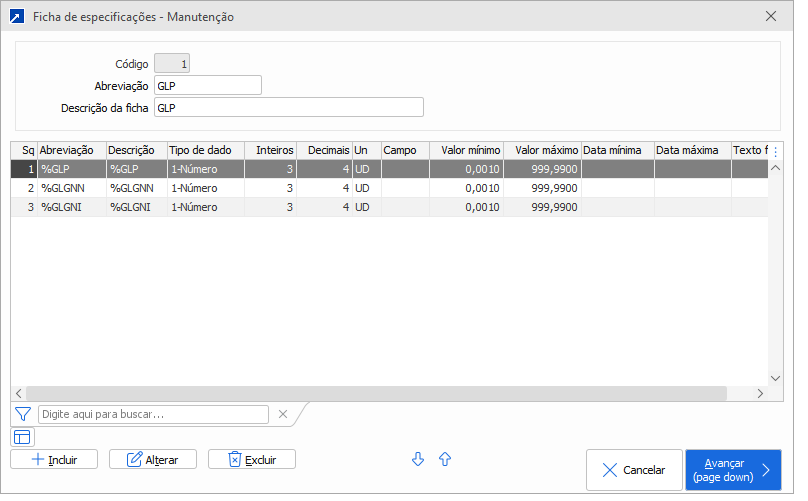Screen dimensions: 808x501
Task: Move selected row down with arrow
Action: [x=418, y=459]
